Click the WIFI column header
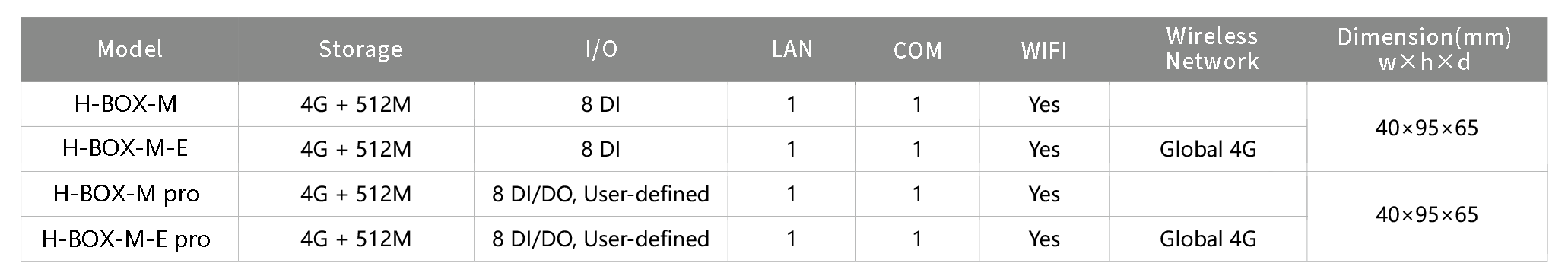 1044,49
